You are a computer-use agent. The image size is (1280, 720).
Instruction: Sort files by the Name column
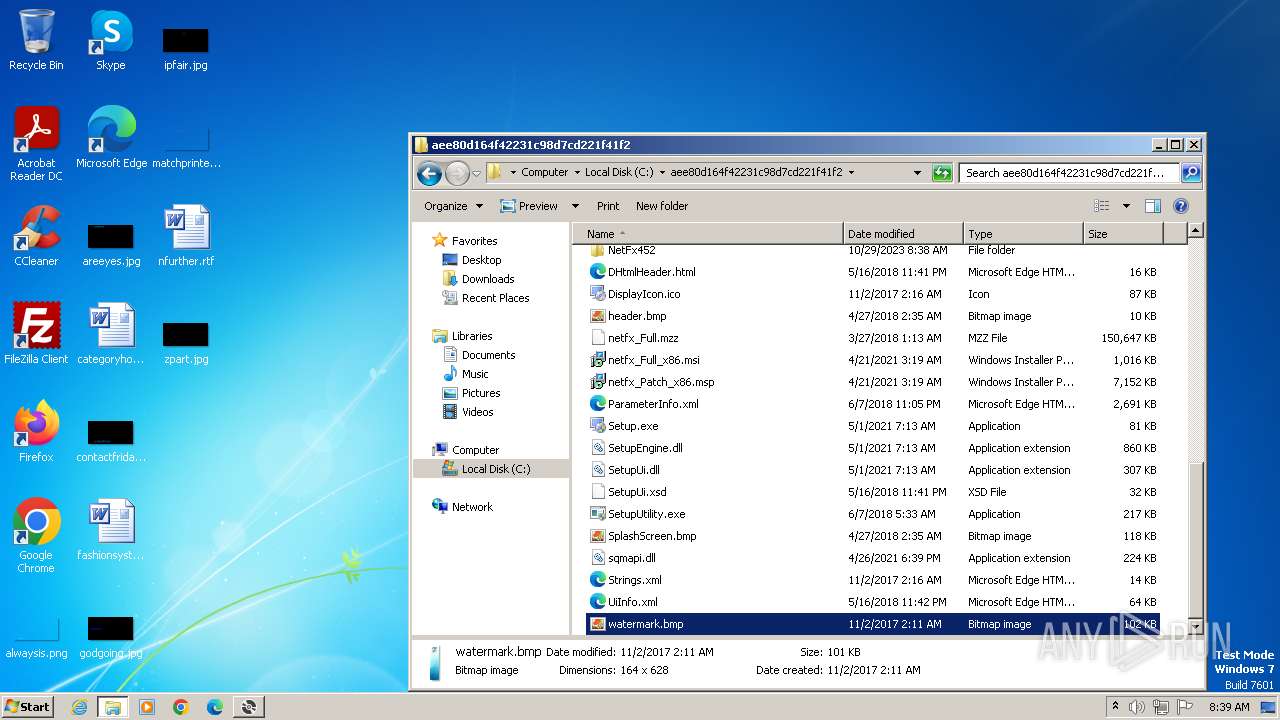pyautogui.click(x=710, y=234)
